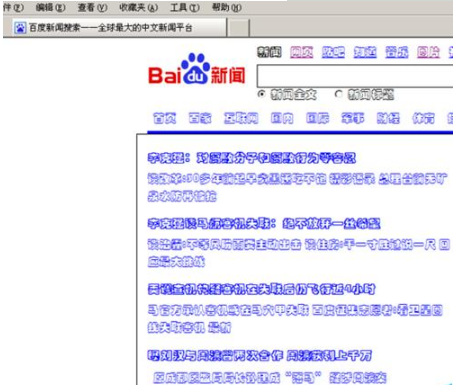Open the 图片 images link

(x=428, y=52)
